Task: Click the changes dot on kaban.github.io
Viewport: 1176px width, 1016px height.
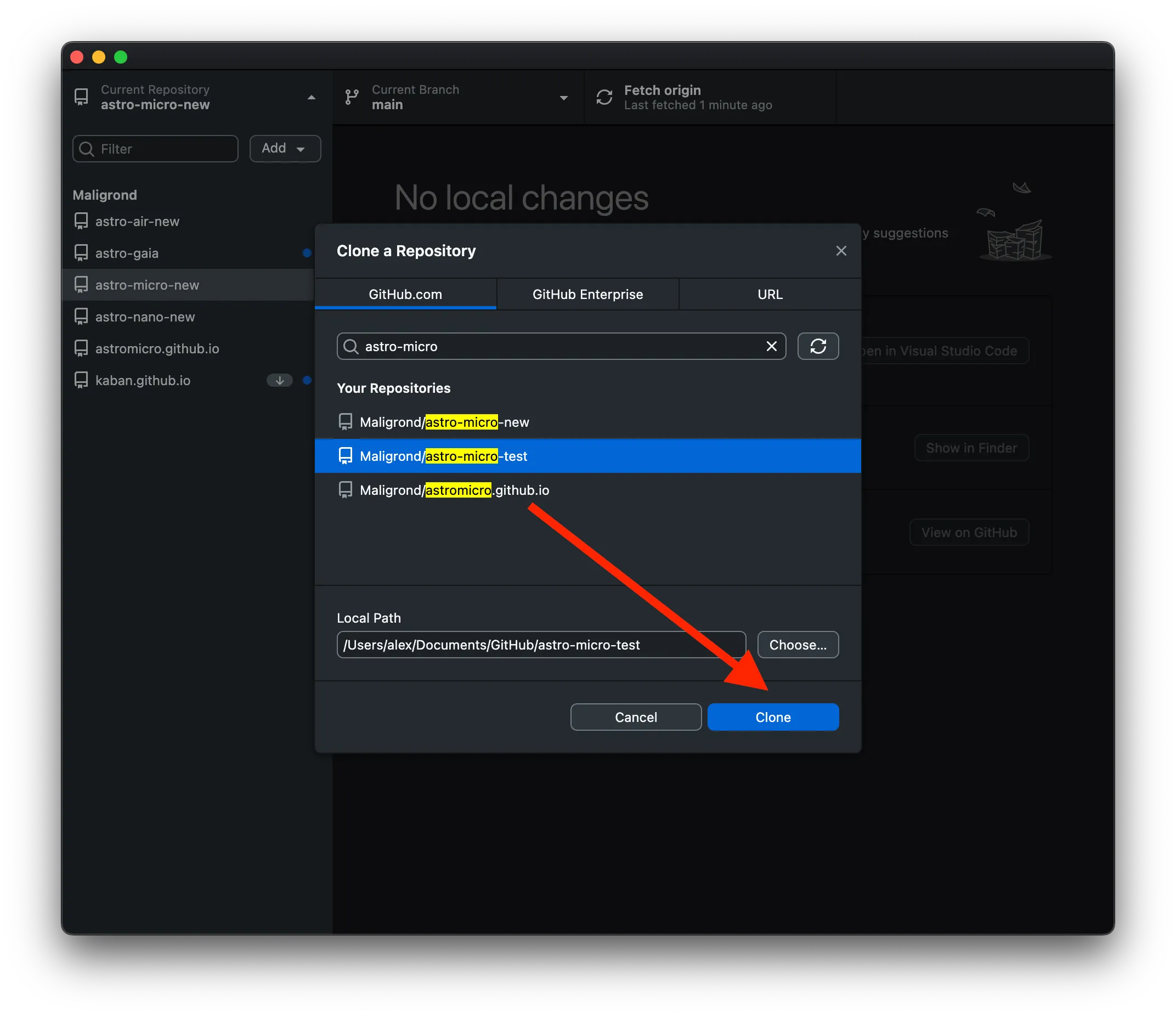Action: (307, 380)
